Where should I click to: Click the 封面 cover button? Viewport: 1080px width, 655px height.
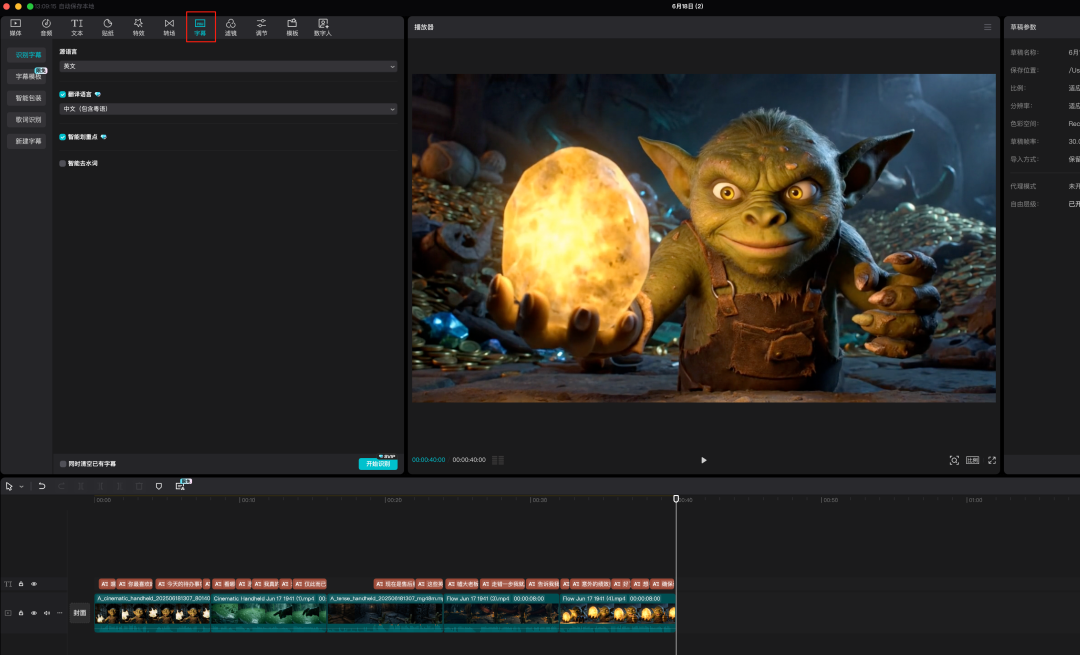tap(80, 613)
